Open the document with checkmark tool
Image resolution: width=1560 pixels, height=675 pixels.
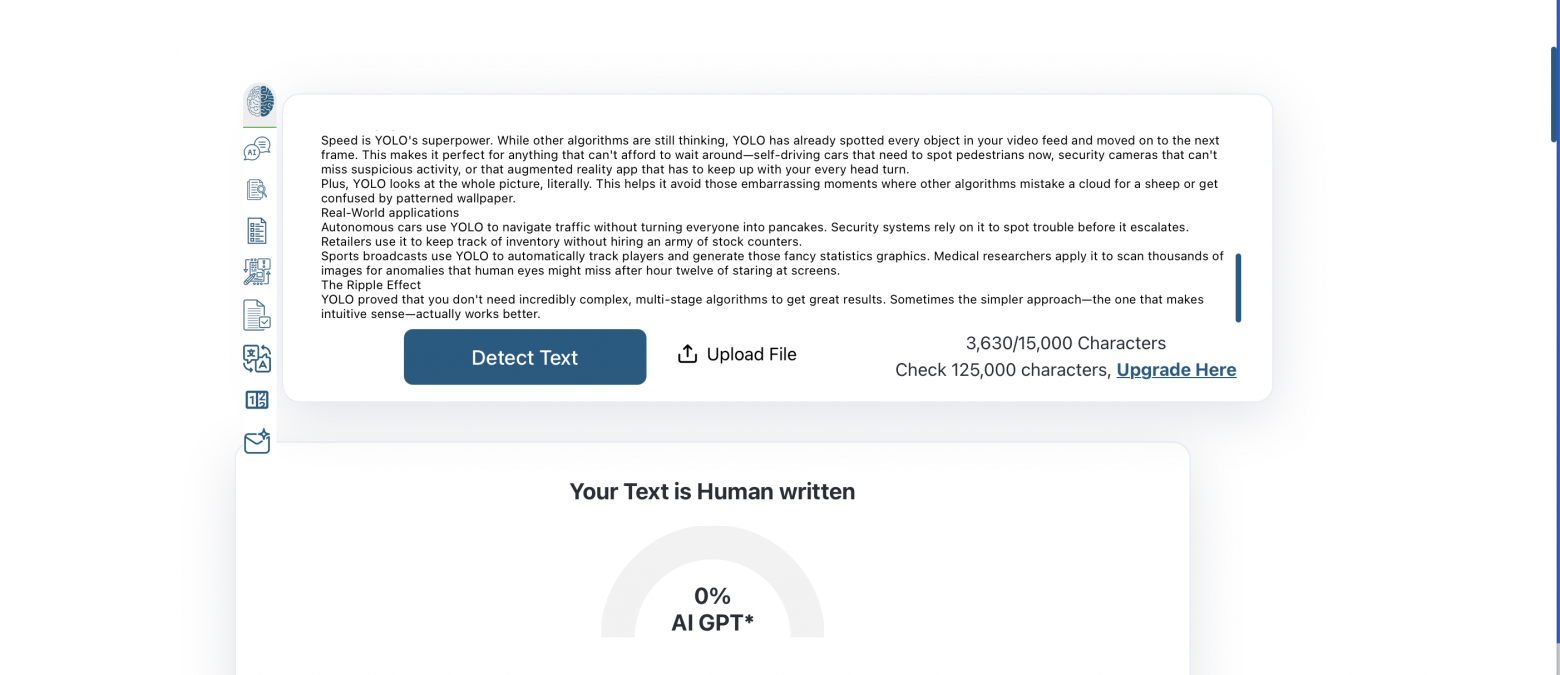pos(257,315)
